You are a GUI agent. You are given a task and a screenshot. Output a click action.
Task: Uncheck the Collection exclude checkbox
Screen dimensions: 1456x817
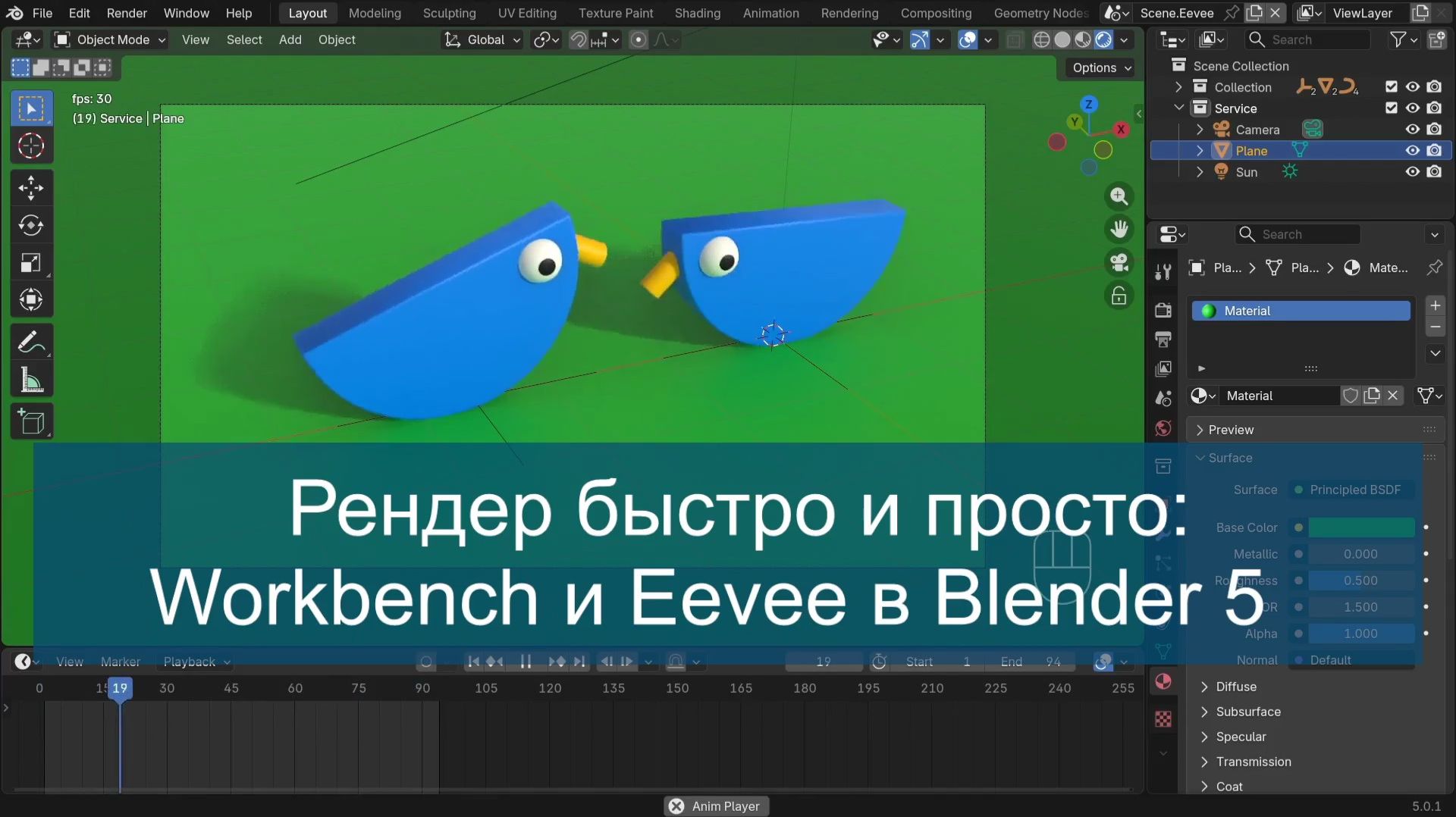point(1391,87)
